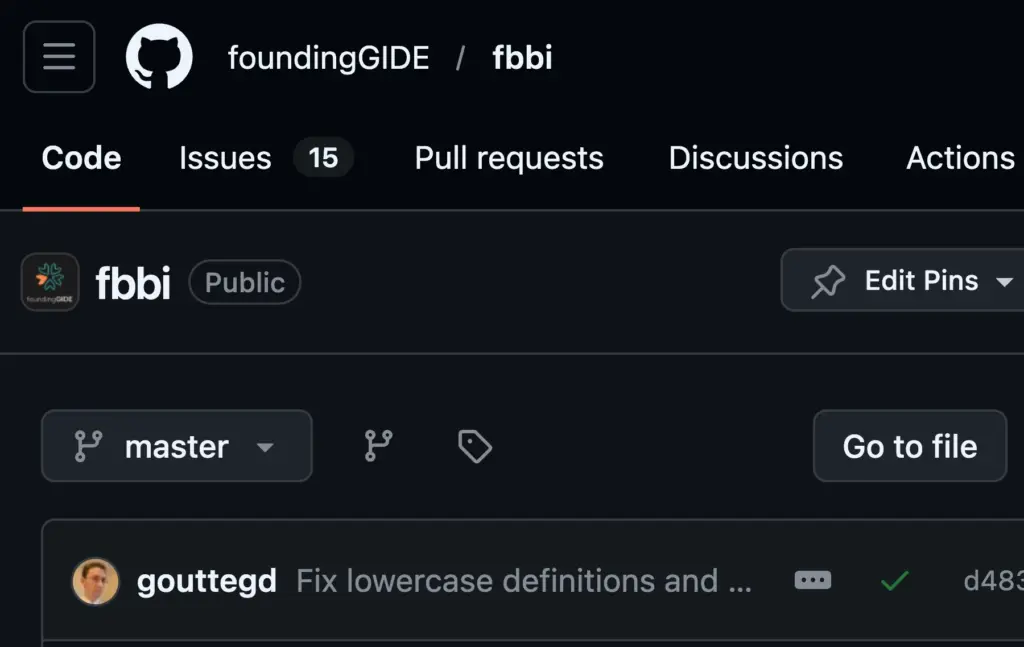Open the Pull requests tab
The height and width of the screenshot is (647, 1024).
pos(508,157)
